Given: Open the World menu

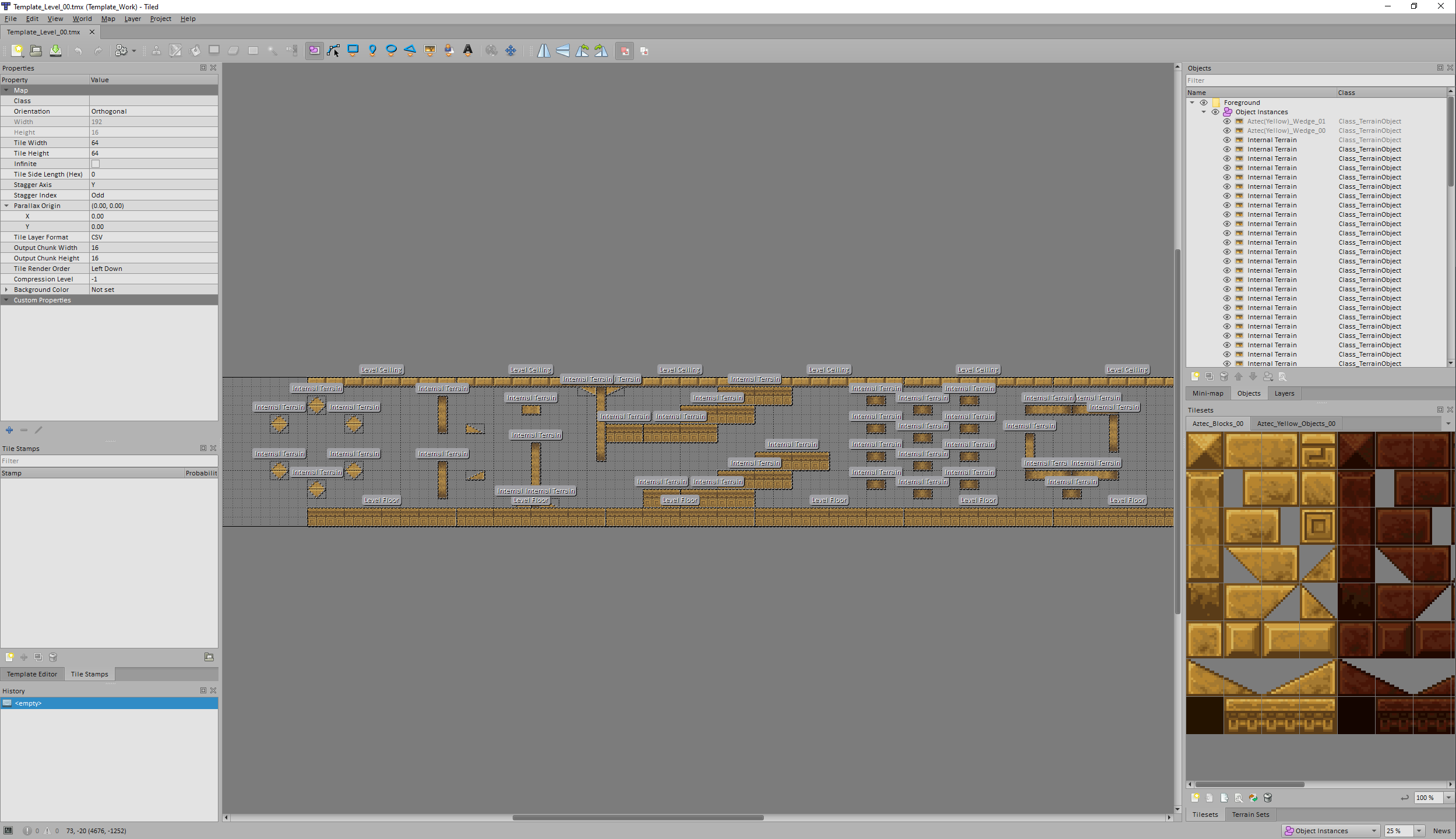Looking at the screenshot, I should pos(82,19).
